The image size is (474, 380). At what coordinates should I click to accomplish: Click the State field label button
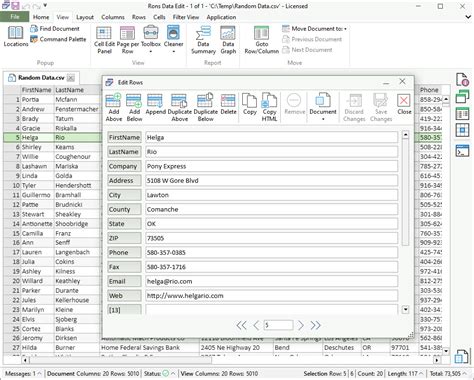click(x=124, y=224)
